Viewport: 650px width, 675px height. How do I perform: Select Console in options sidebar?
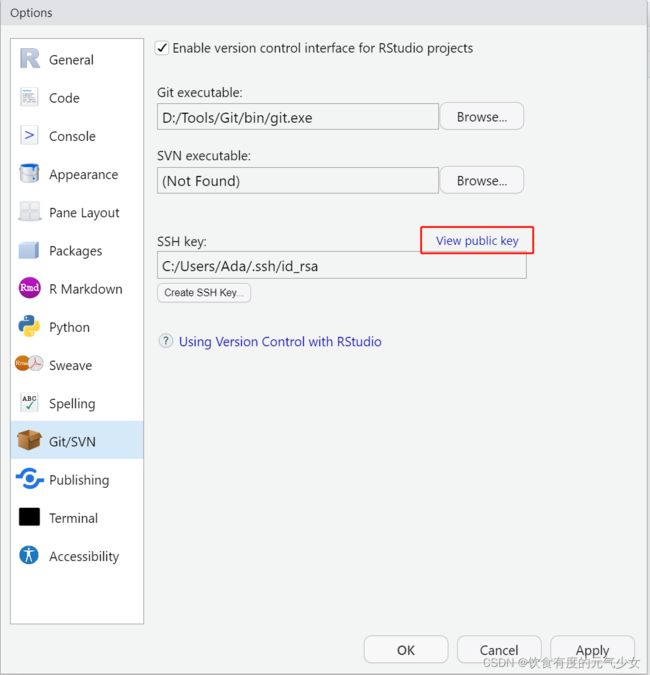tap(72, 136)
